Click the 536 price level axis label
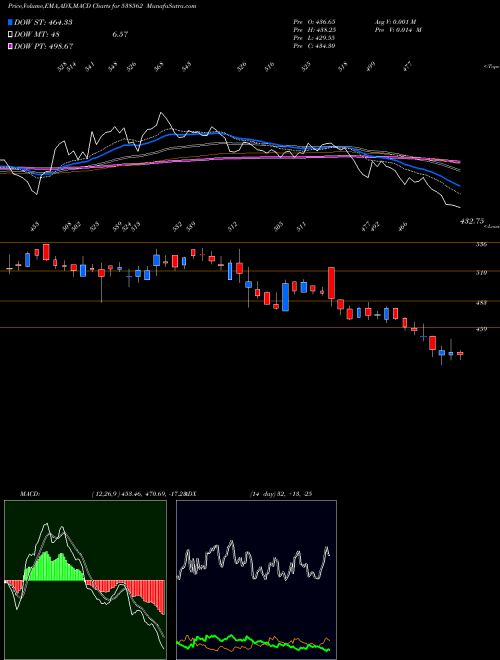Image resolution: width=500 pixels, height=660 pixels. (482, 245)
